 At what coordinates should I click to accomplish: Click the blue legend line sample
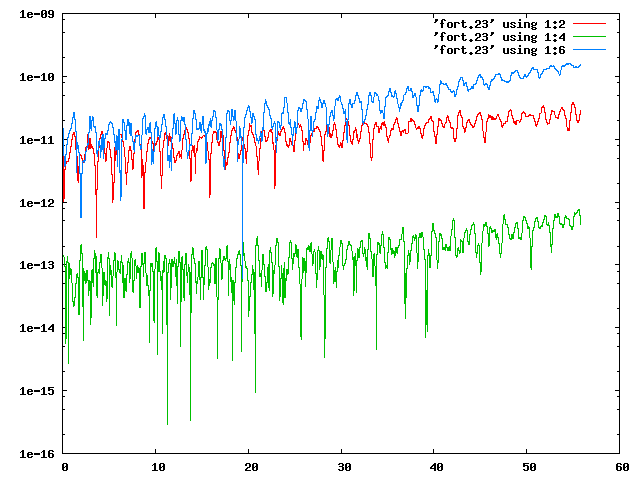[x=589, y=50]
